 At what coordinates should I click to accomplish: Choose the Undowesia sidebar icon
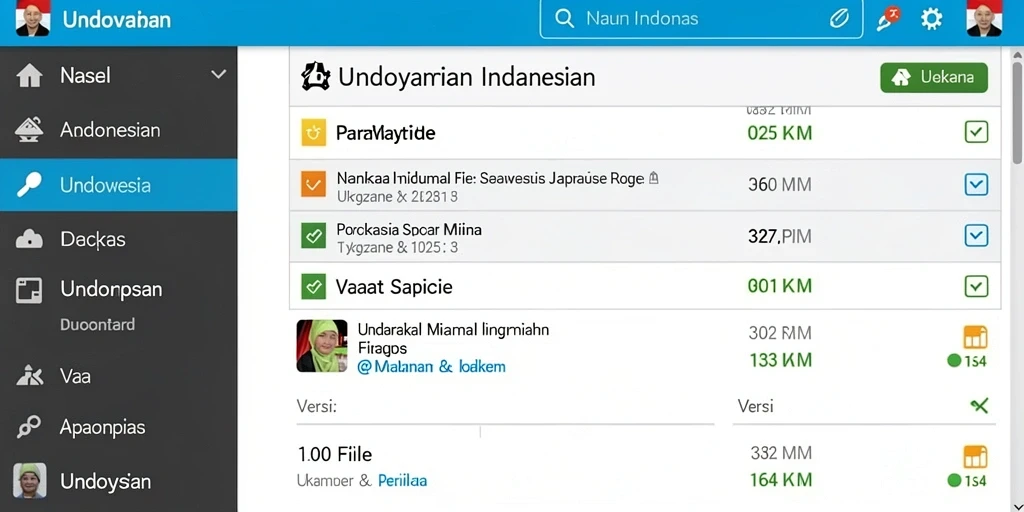coord(29,185)
